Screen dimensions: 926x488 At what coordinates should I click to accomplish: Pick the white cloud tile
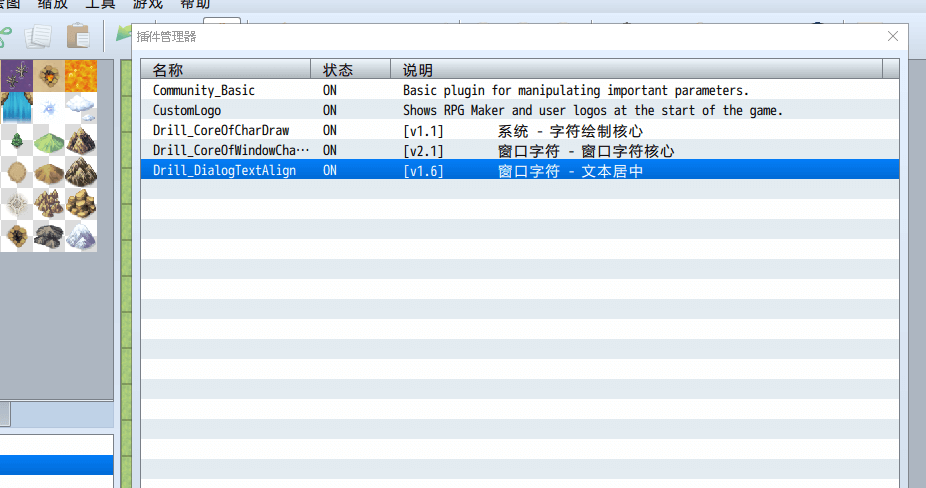81,107
